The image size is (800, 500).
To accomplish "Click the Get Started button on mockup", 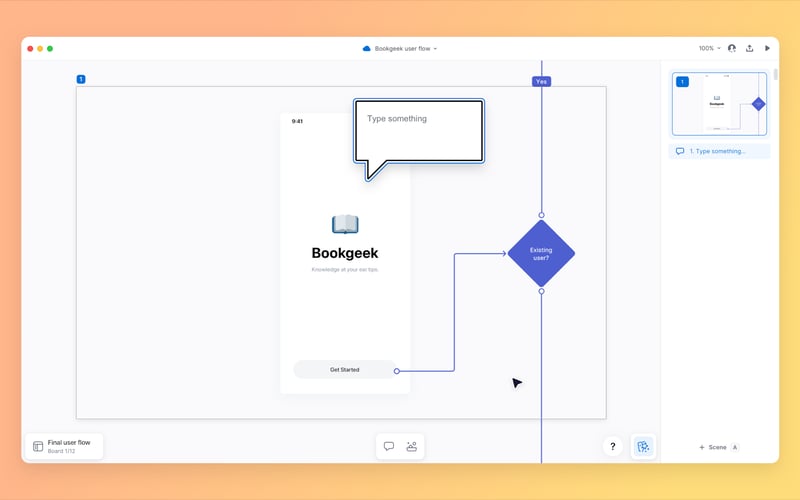I will tap(345, 370).
